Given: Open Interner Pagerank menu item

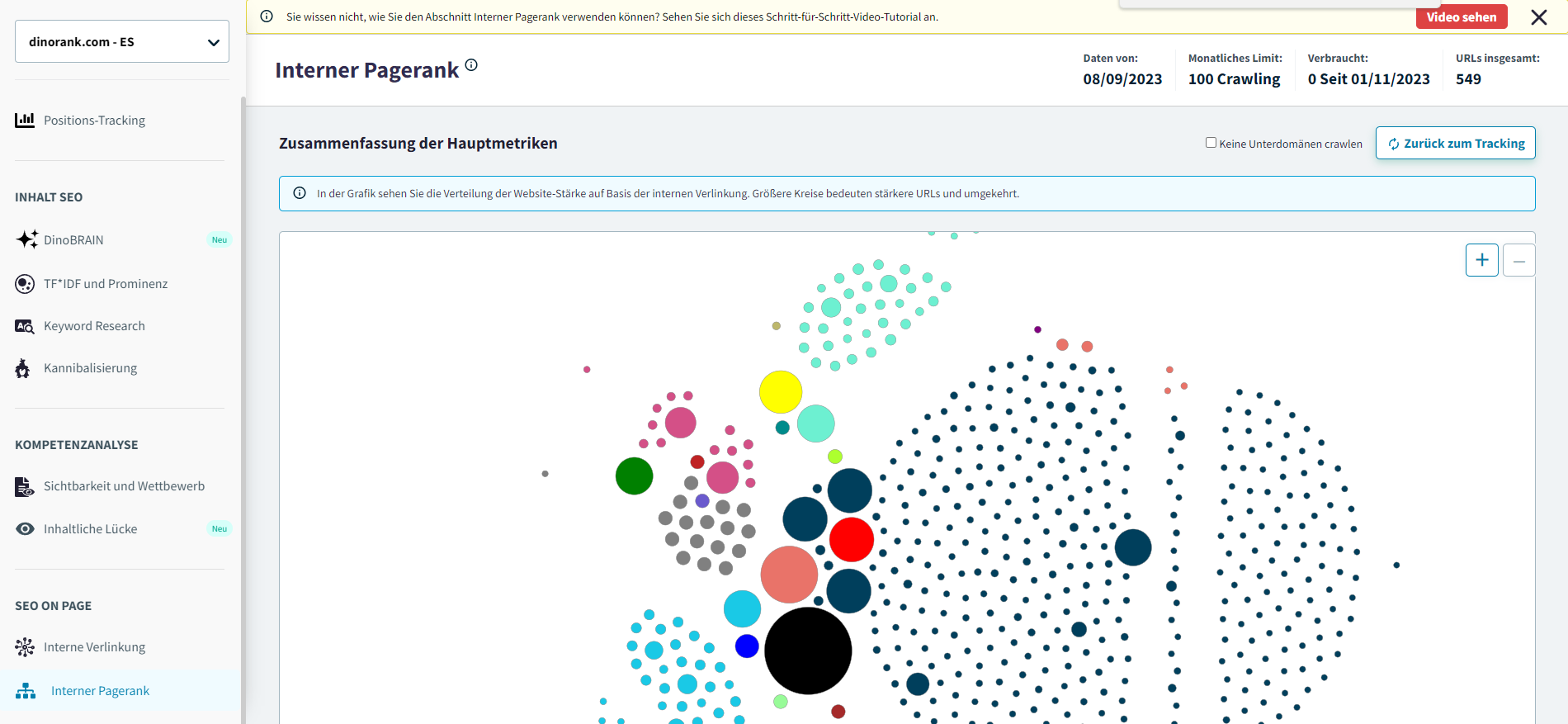Looking at the screenshot, I should [x=100, y=691].
